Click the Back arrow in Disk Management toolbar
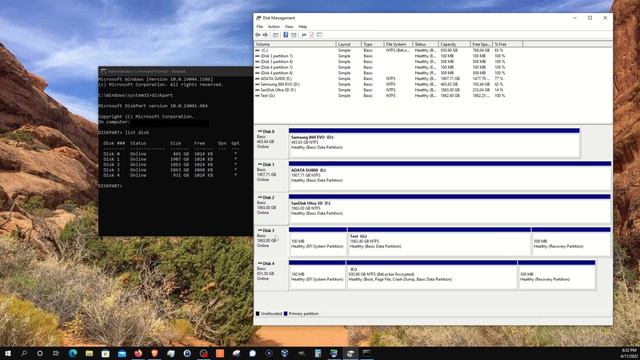 pos(258,35)
